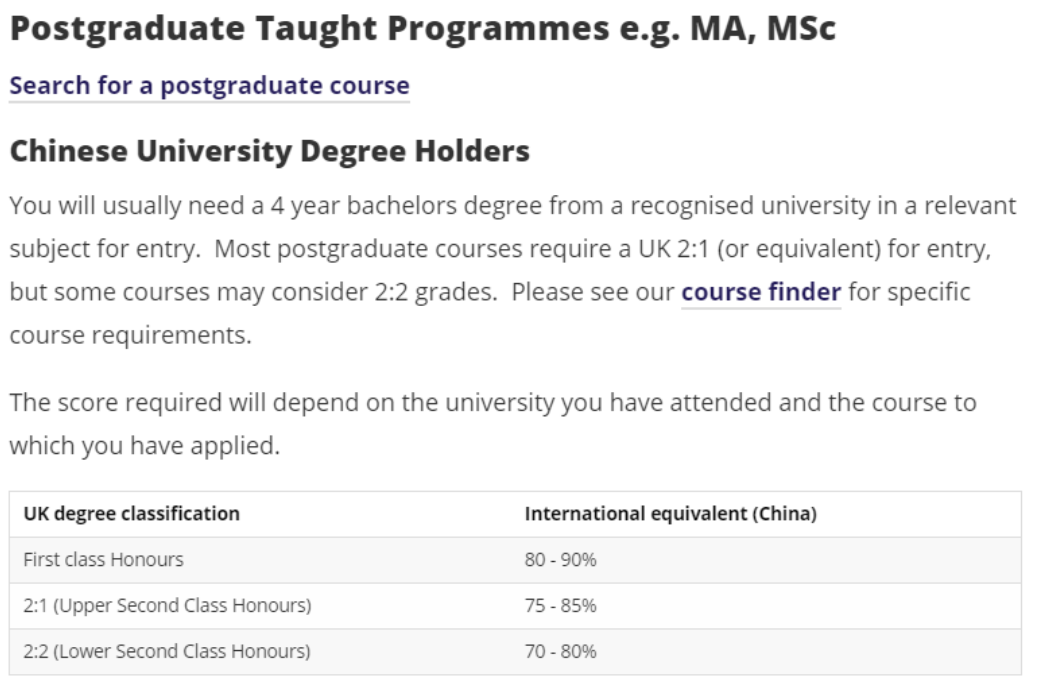Follow the "course finder" link

pyautogui.click(x=760, y=293)
